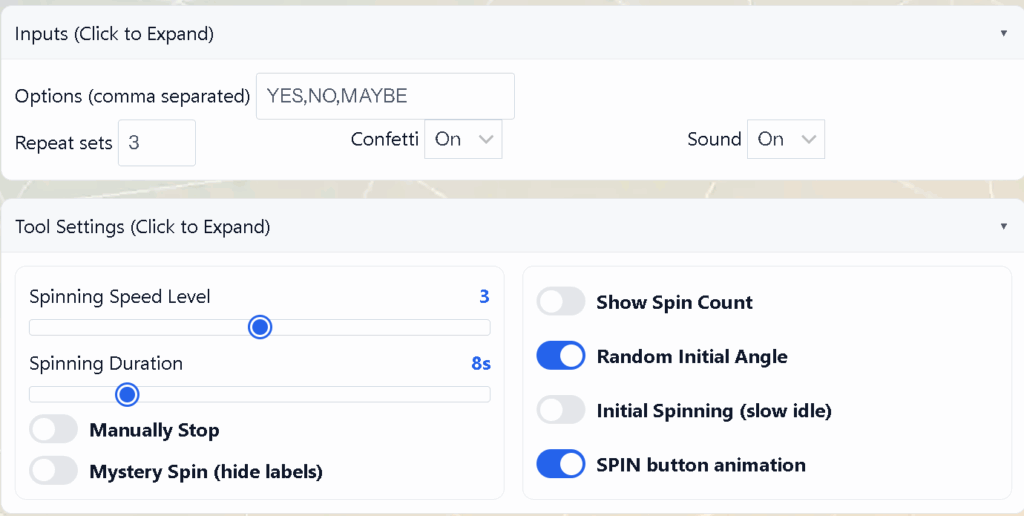Turn on Initial Spinning (slow idle)
The width and height of the screenshot is (1024, 516).
(561, 410)
